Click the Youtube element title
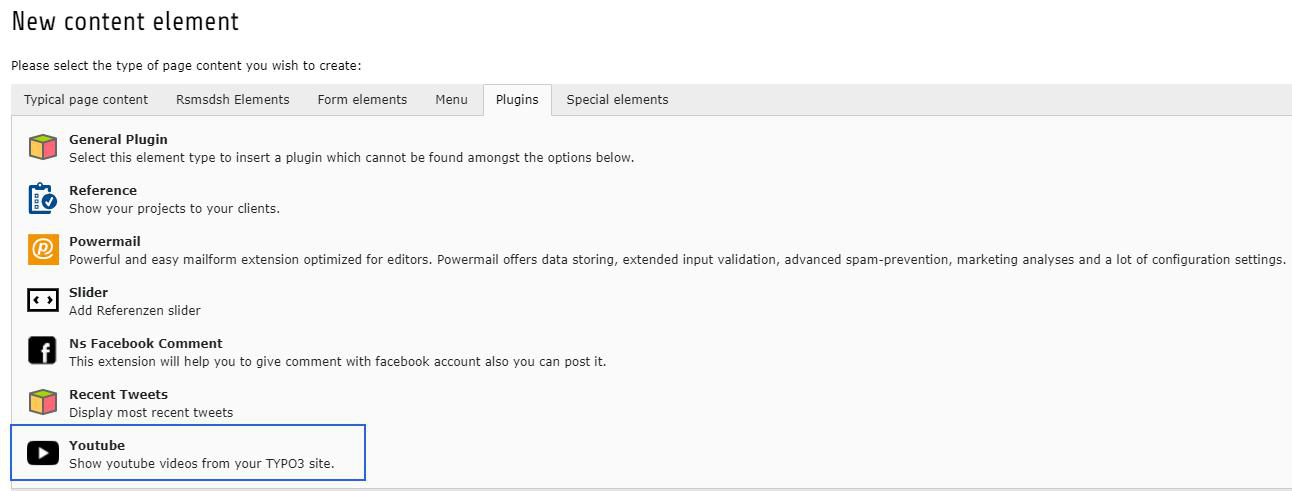 tap(97, 445)
